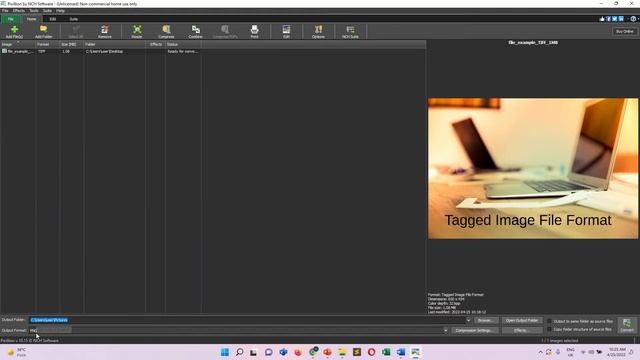Sort by the Image column header
This screenshot has width=640, height=360.
(18, 44)
